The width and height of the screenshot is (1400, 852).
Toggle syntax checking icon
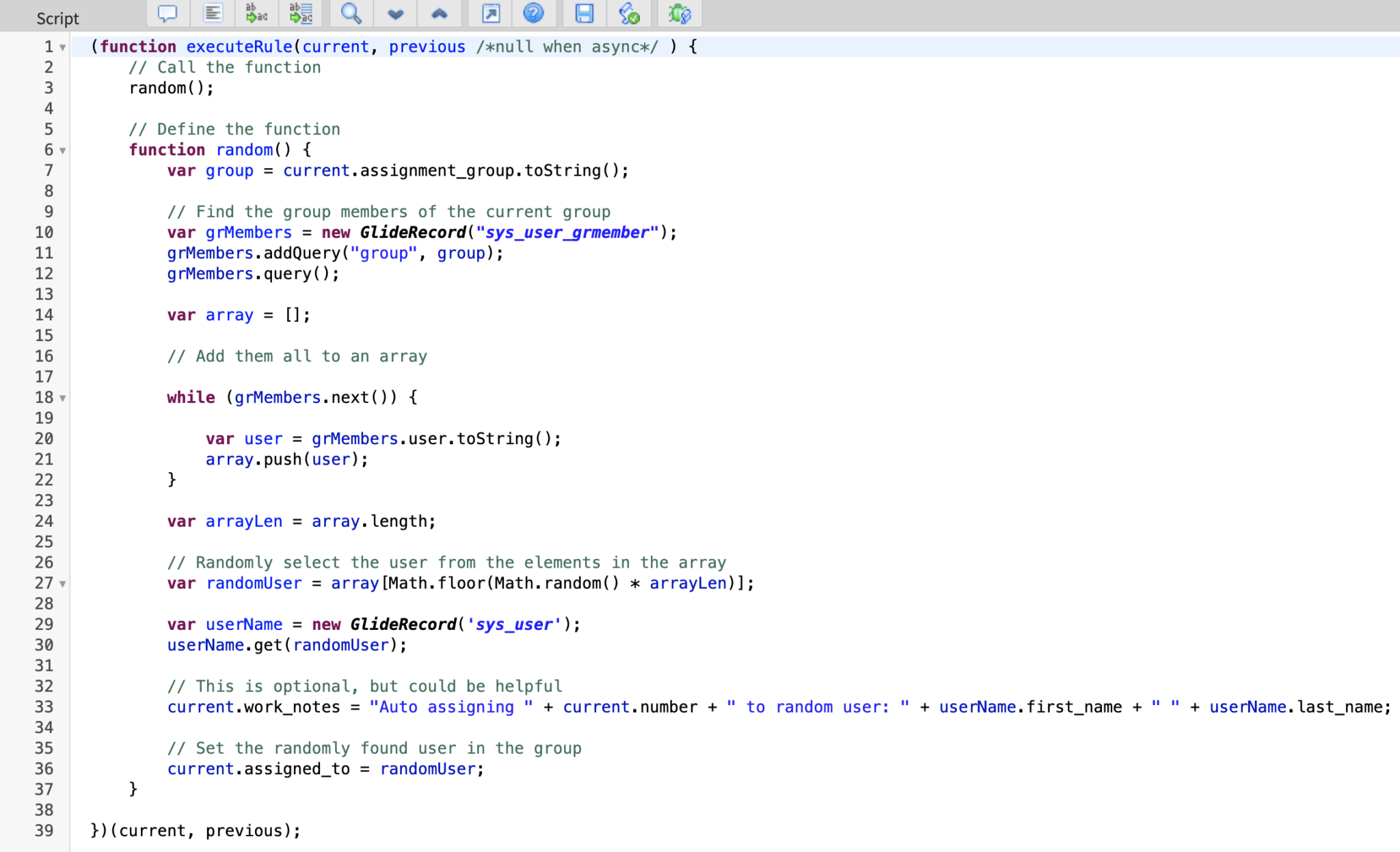[629, 14]
